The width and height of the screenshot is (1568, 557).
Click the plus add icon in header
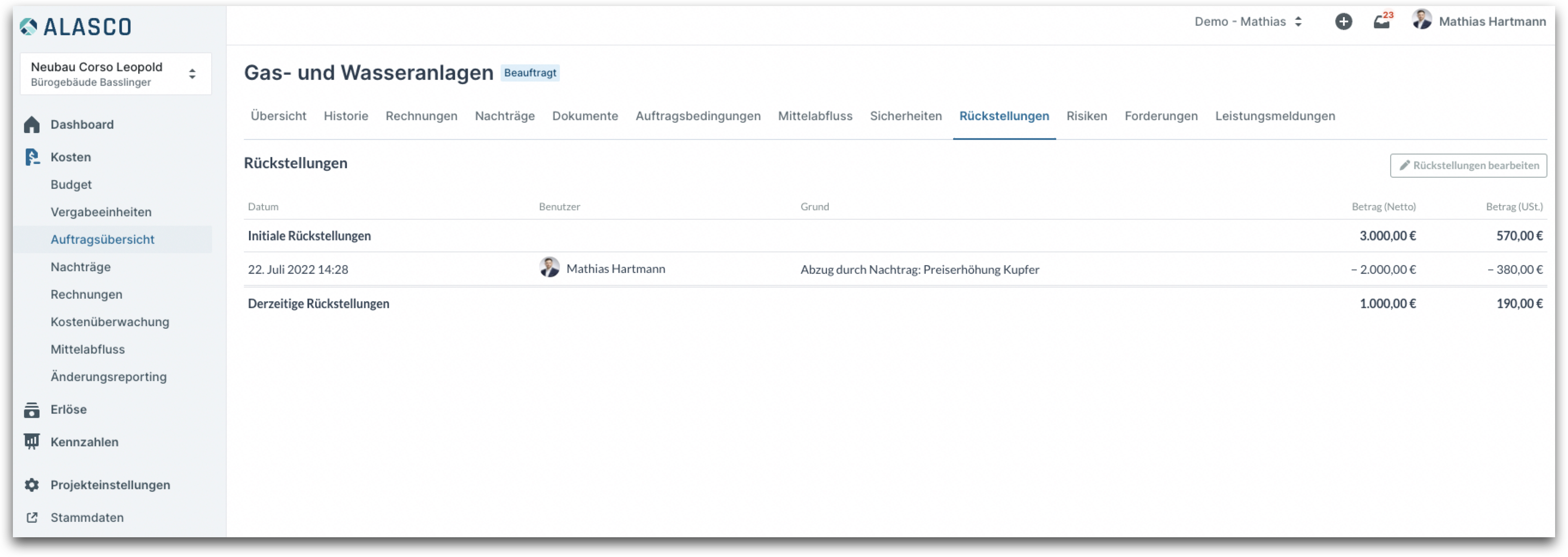pyautogui.click(x=1343, y=21)
